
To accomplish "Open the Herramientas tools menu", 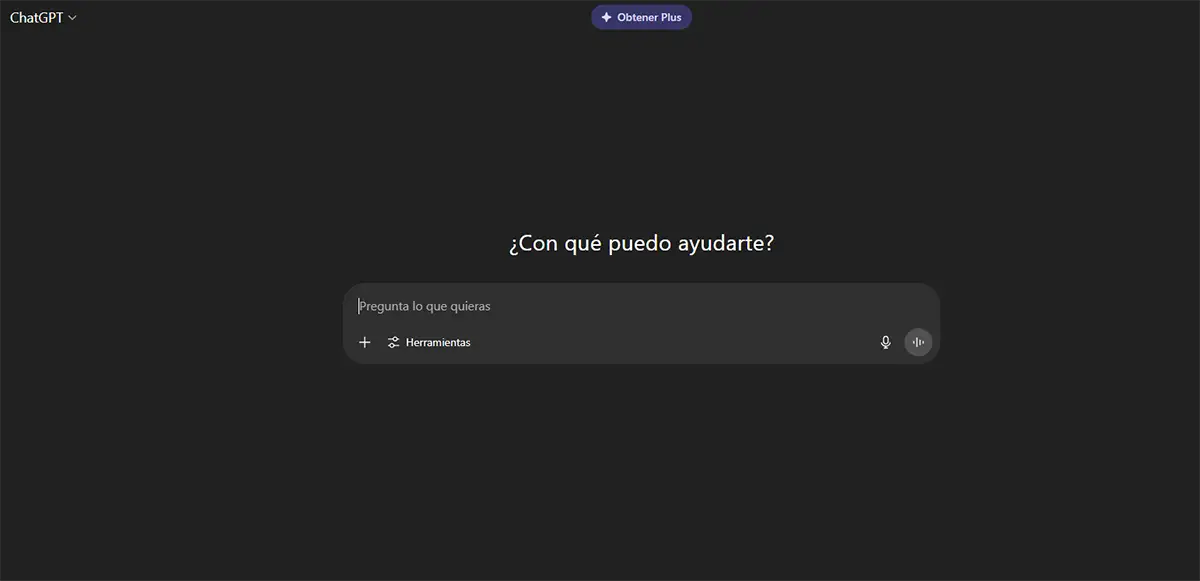I will [429, 342].
